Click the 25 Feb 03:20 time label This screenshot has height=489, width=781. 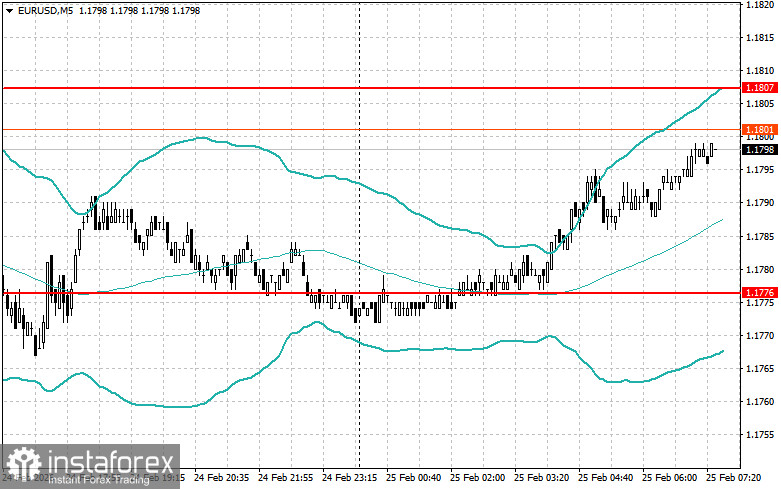[x=541, y=478]
